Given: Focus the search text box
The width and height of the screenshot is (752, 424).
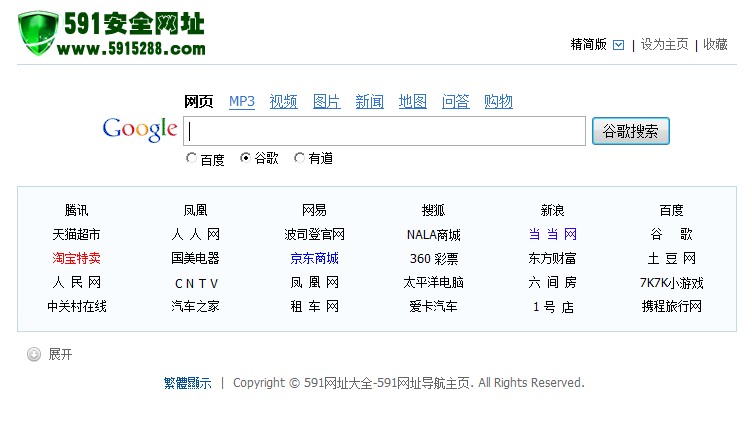Looking at the screenshot, I should click(x=384, y=131).
